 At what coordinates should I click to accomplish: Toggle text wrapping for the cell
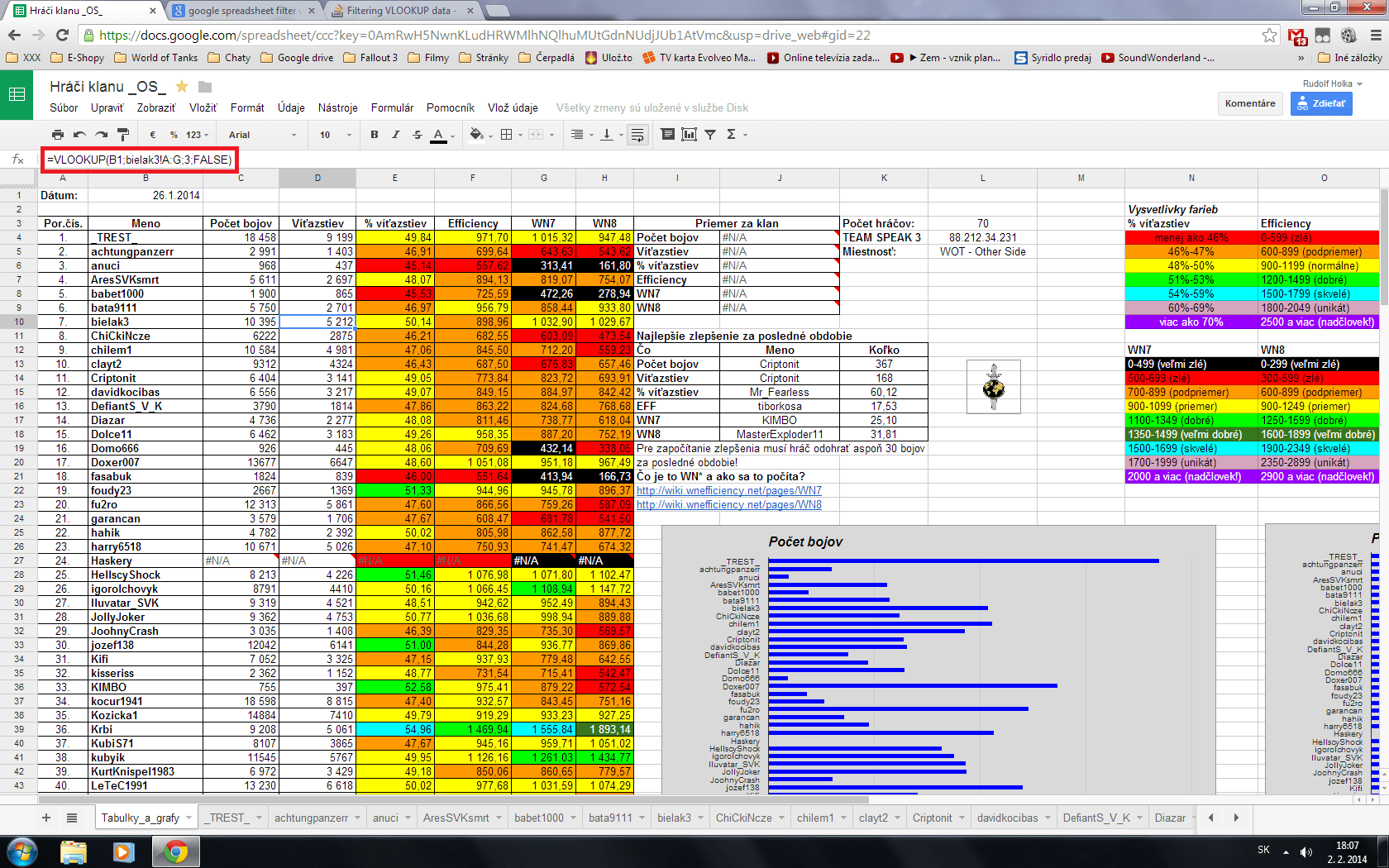pyautogui.click(x=637, y=135)
